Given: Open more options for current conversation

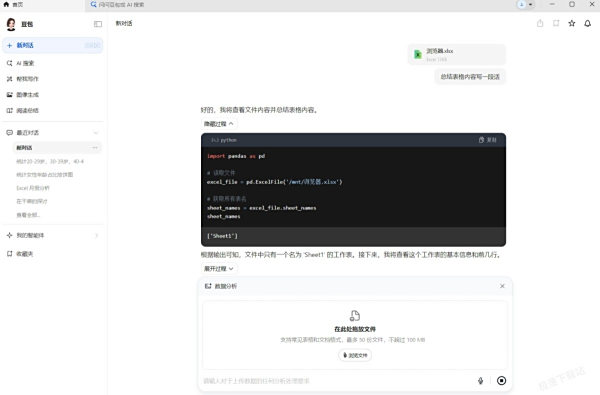Looking at the screenshot, I should click(x=95, y=148).
